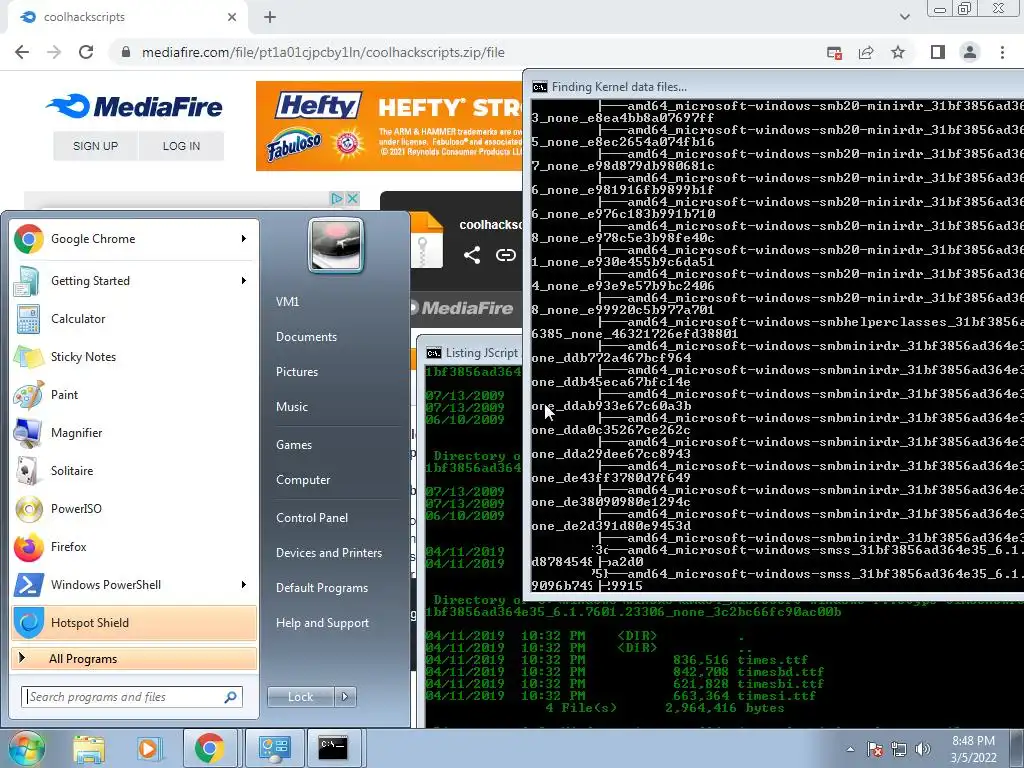Share this page icon in Chrome toolbar
1024x768 pixels.
pos(866,53)
